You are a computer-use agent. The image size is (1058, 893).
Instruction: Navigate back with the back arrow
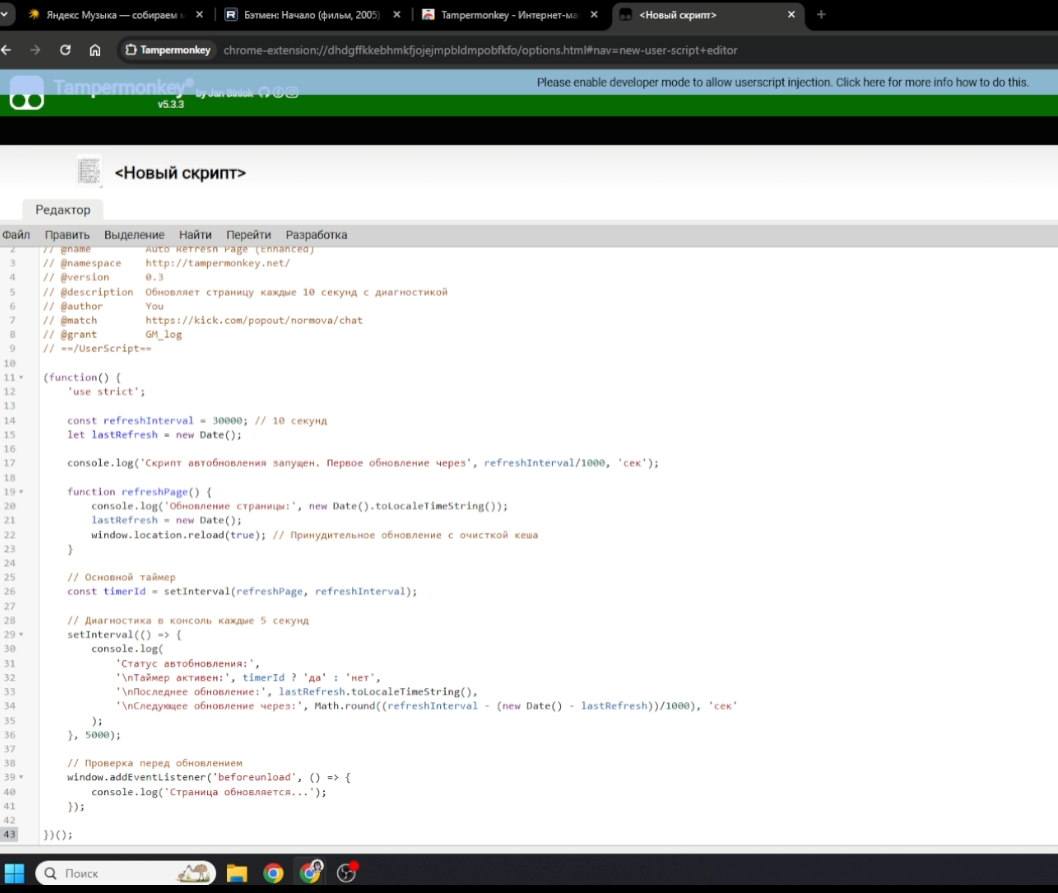point(7,50)
